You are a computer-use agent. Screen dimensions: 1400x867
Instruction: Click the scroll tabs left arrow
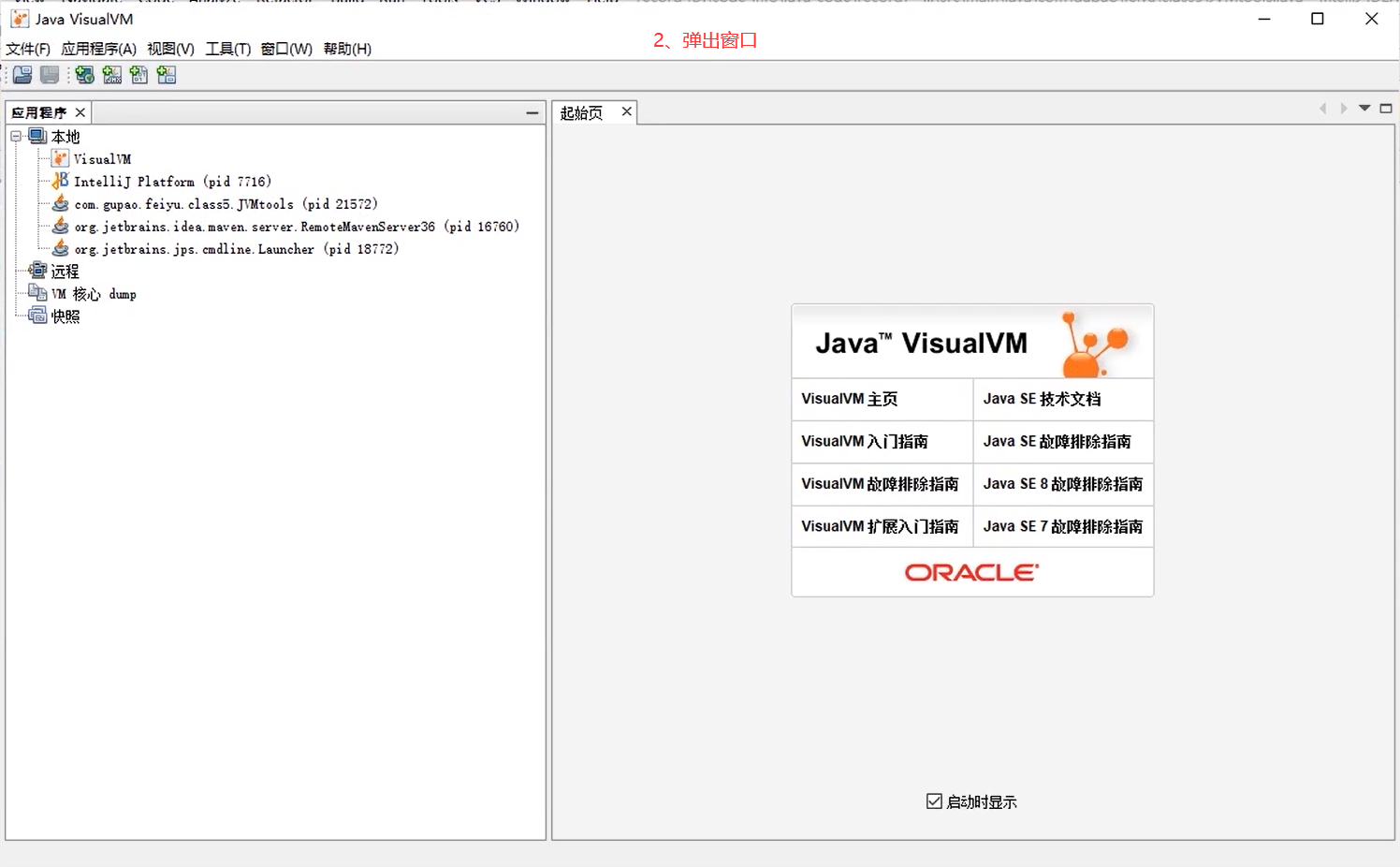(1323, 109)
